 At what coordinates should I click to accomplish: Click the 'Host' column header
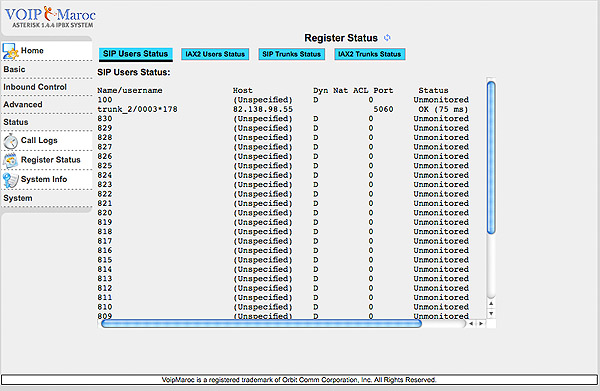(x=243, y=91)
